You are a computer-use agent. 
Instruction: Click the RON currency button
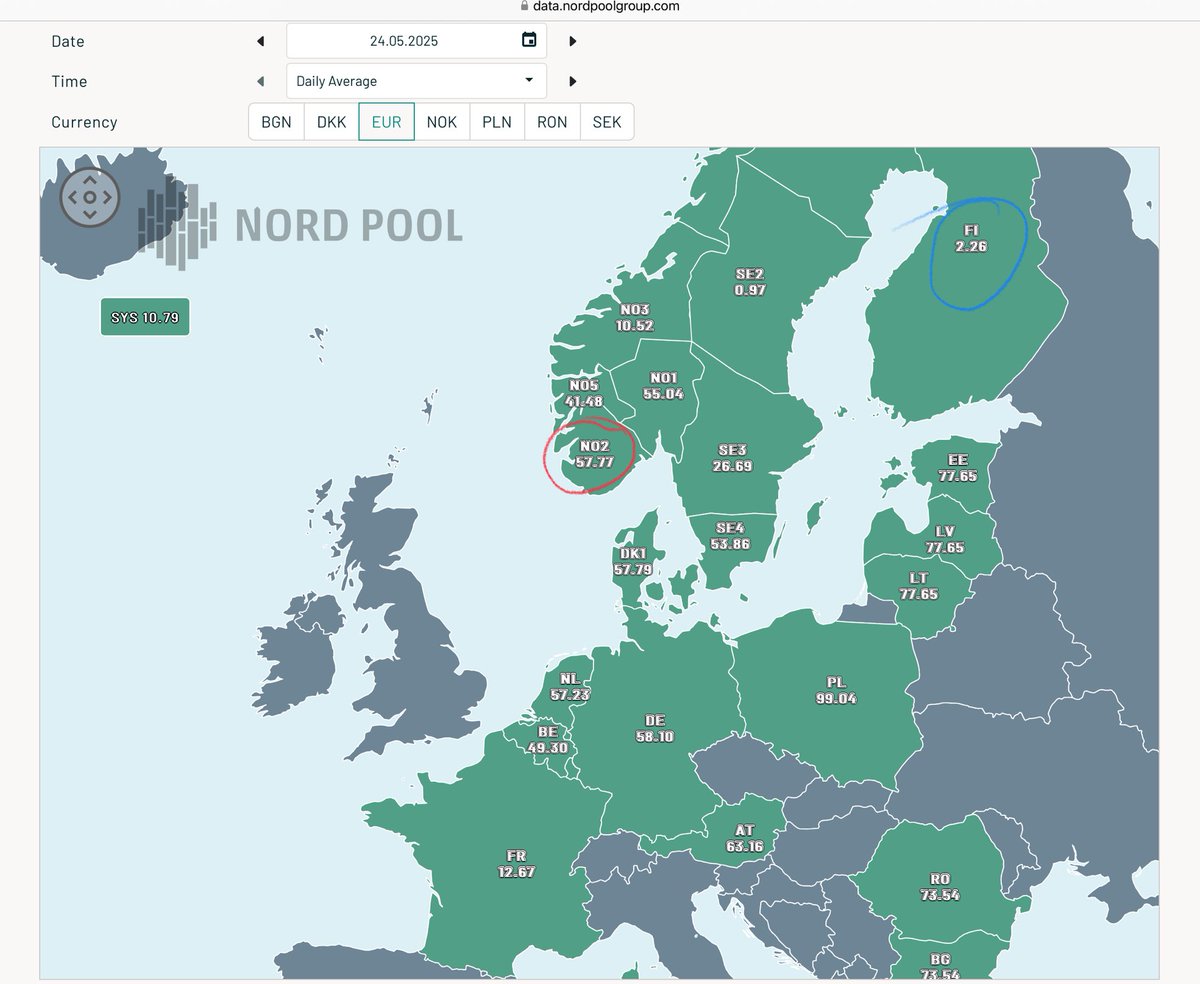(x=552, y=121)
